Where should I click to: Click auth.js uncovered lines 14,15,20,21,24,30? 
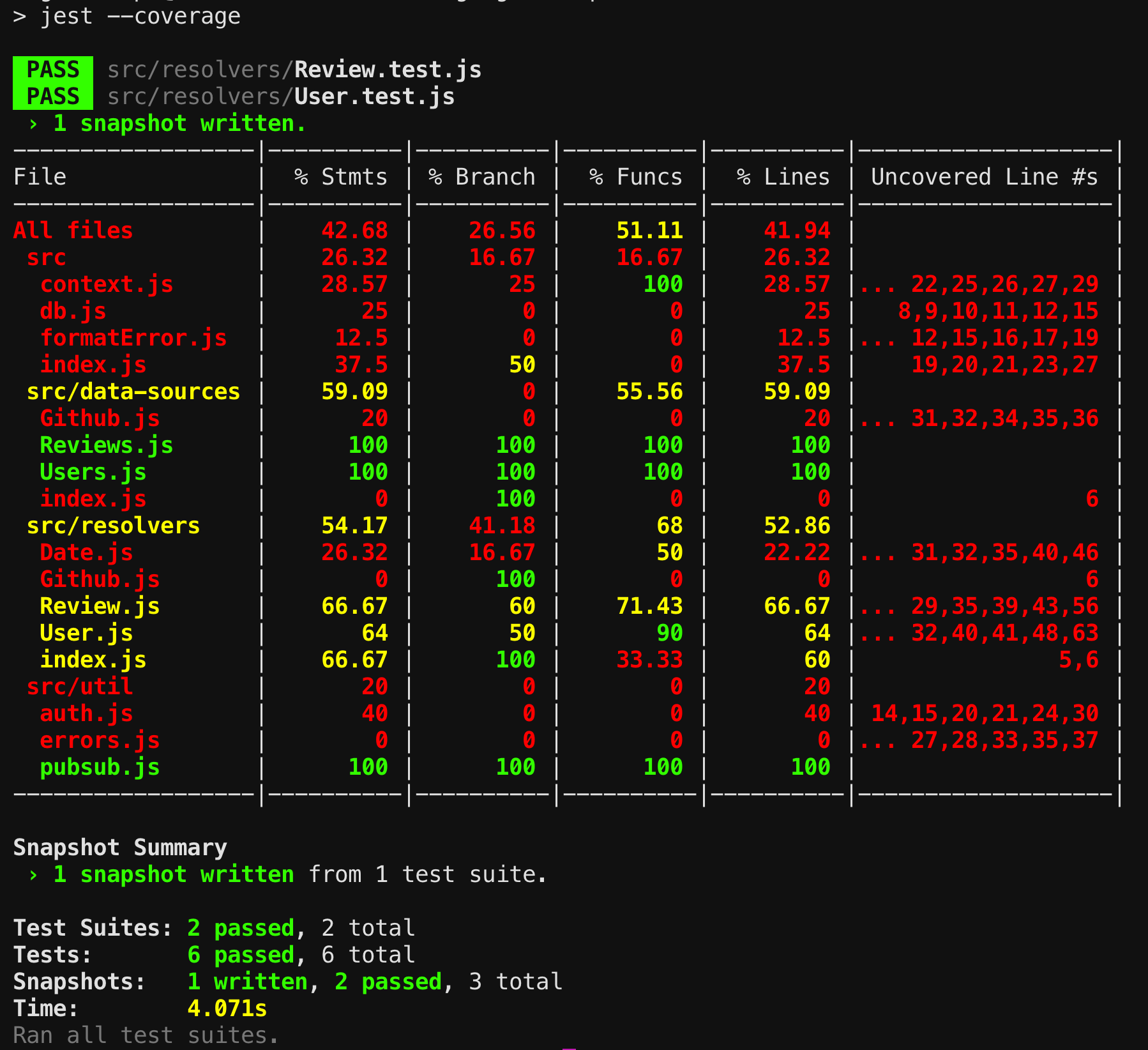pos(985,713)
